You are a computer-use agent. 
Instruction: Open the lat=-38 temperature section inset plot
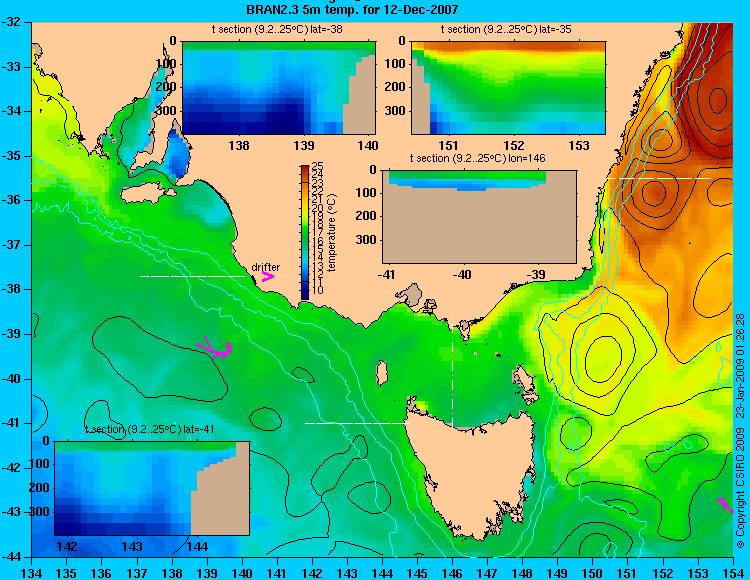coord(279,88)
